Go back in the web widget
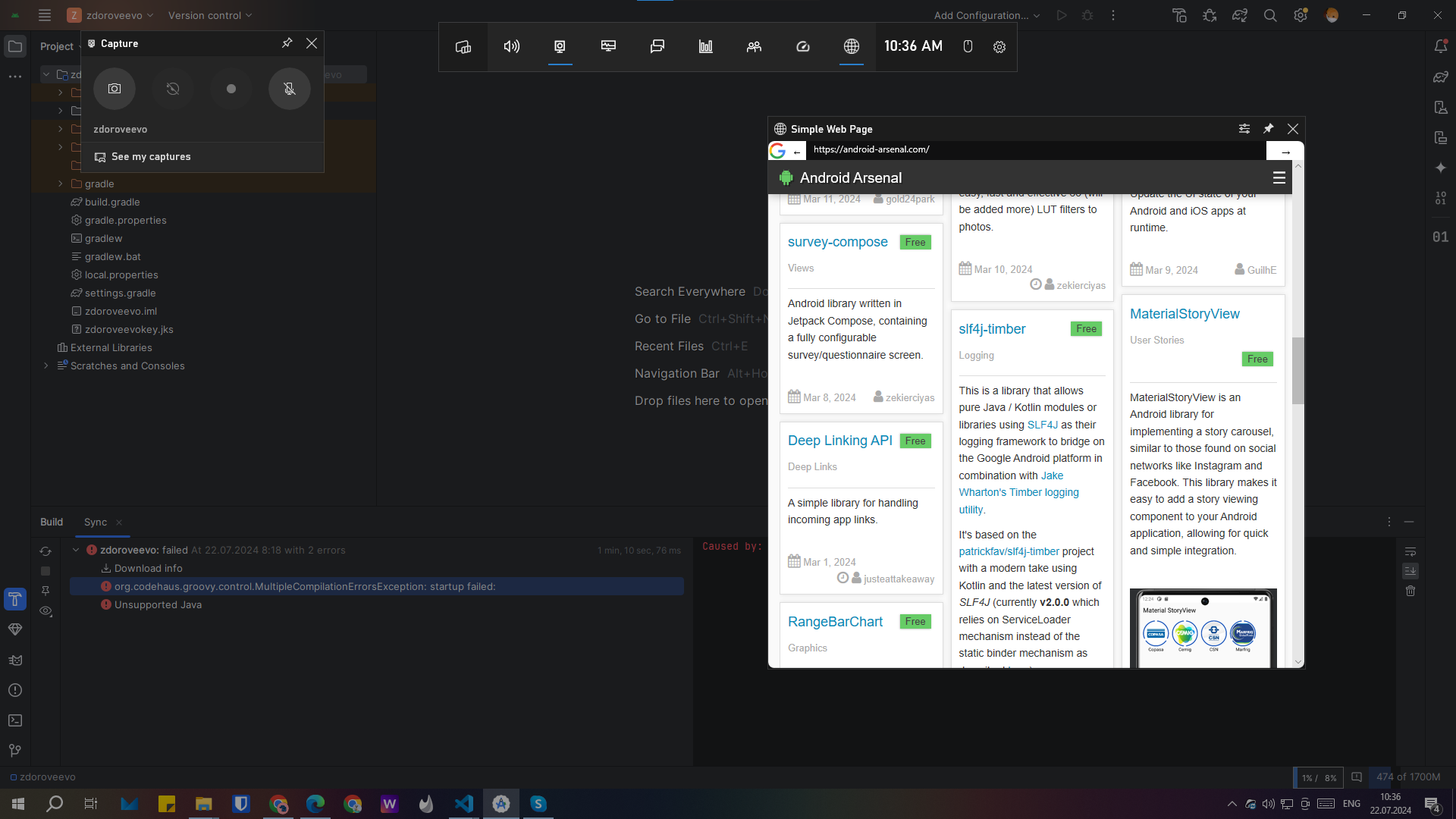 click(x=797, y=152)
